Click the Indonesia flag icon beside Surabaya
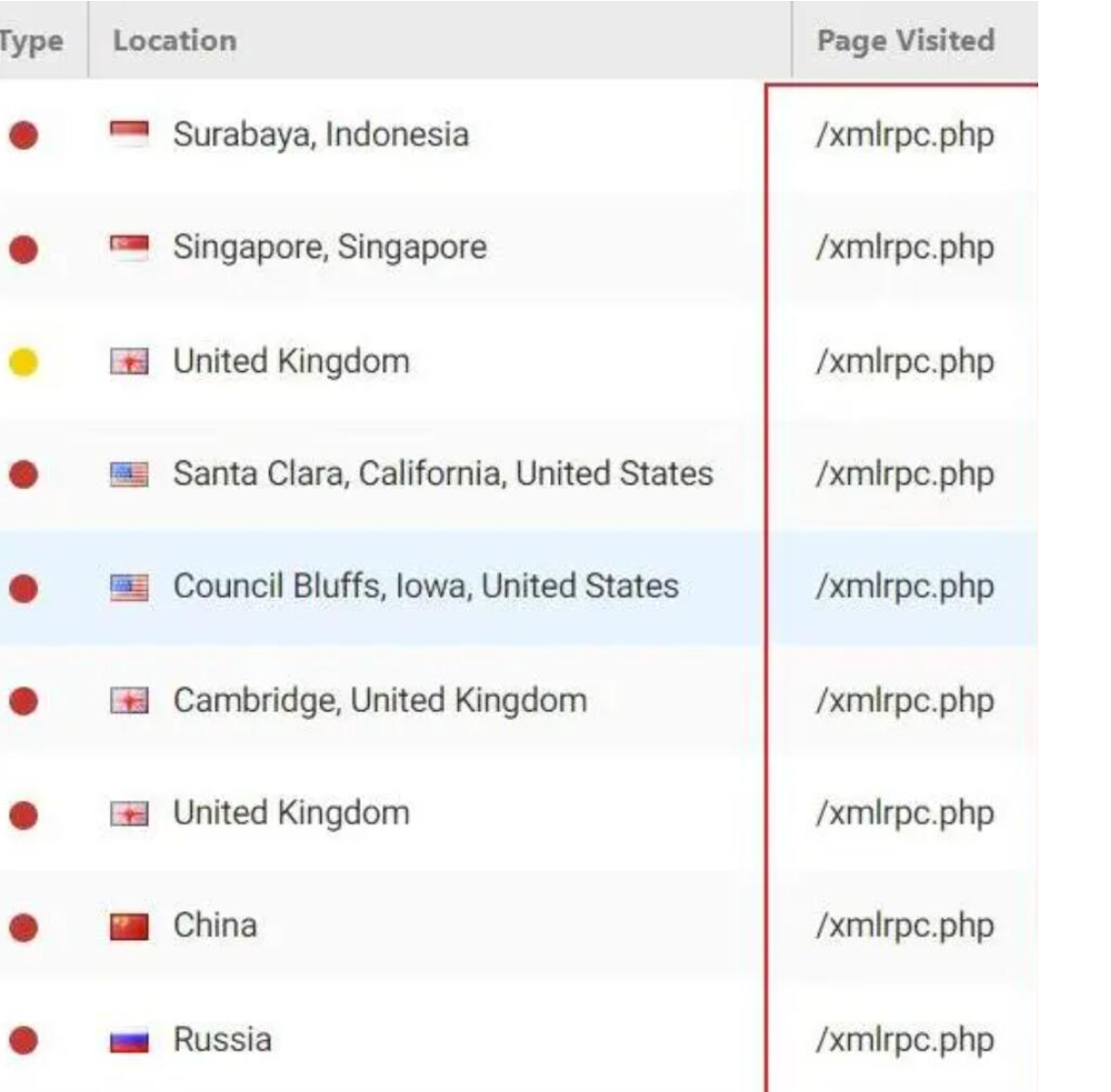 pos(130,135)
